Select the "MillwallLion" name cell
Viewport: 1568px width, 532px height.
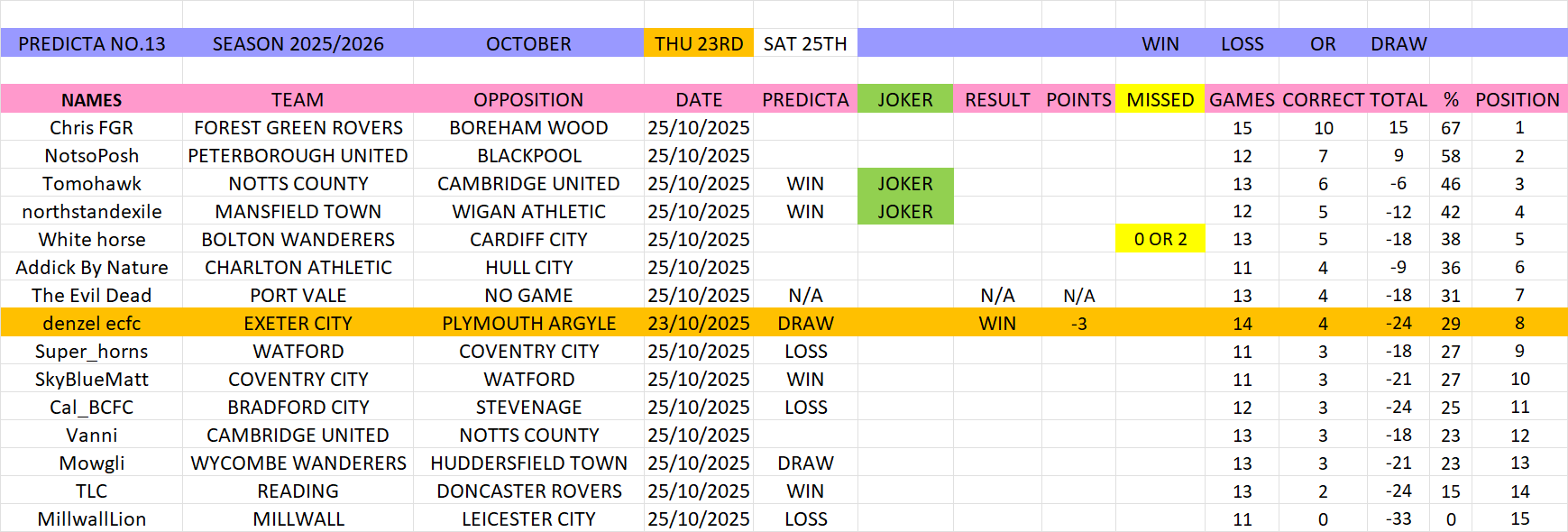(x=92, y=518)
